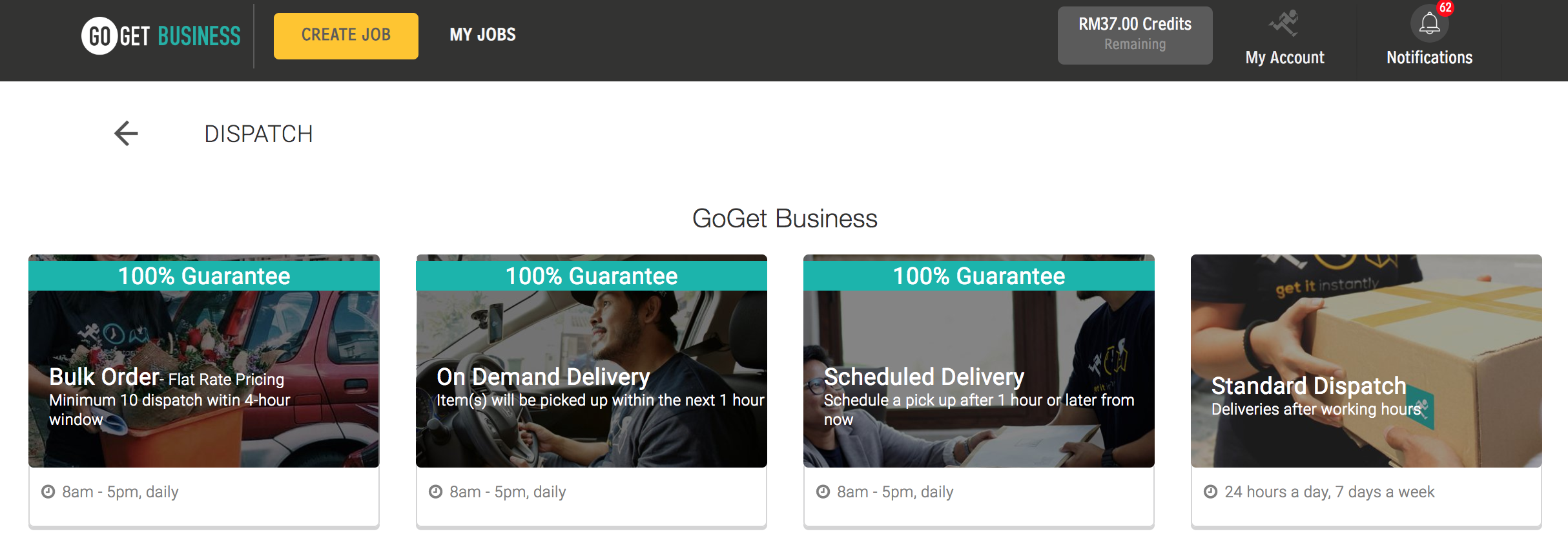Click clock icon under Bulk Order card
The height and width of the screenshot is (558, 1568).
click(x=48, y=491)
